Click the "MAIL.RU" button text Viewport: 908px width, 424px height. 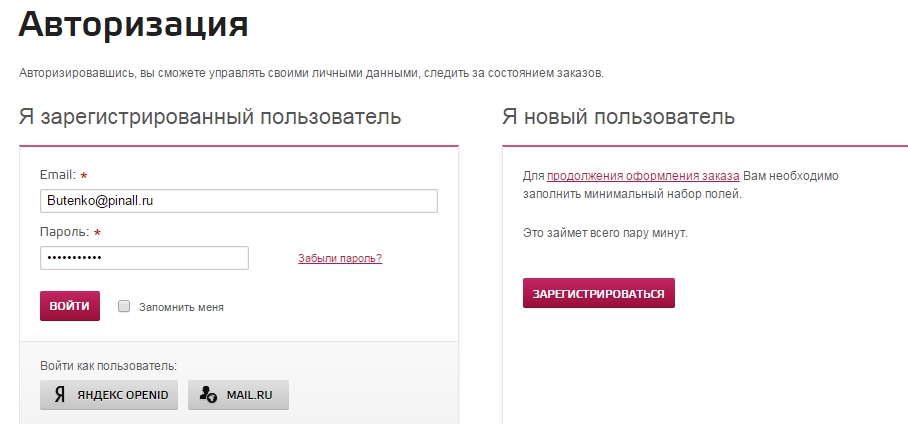coord(250,395)
